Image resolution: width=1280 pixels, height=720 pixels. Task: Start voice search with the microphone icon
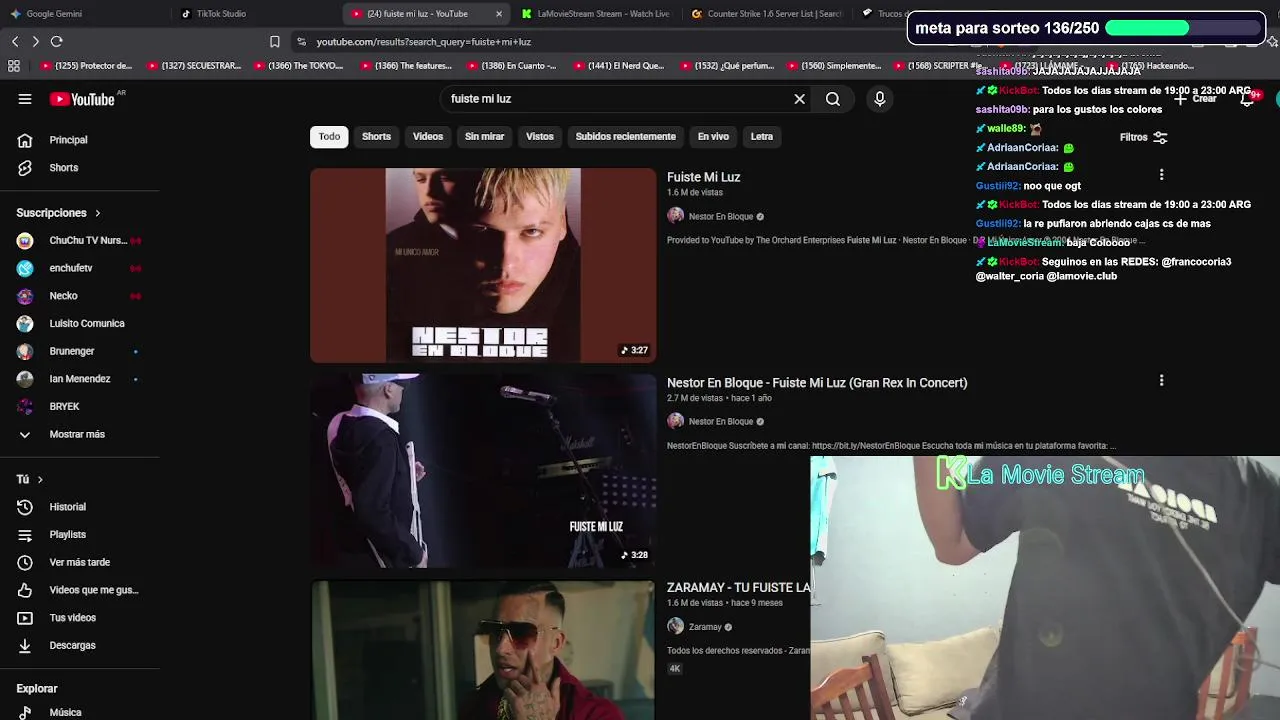click(880, 99)
